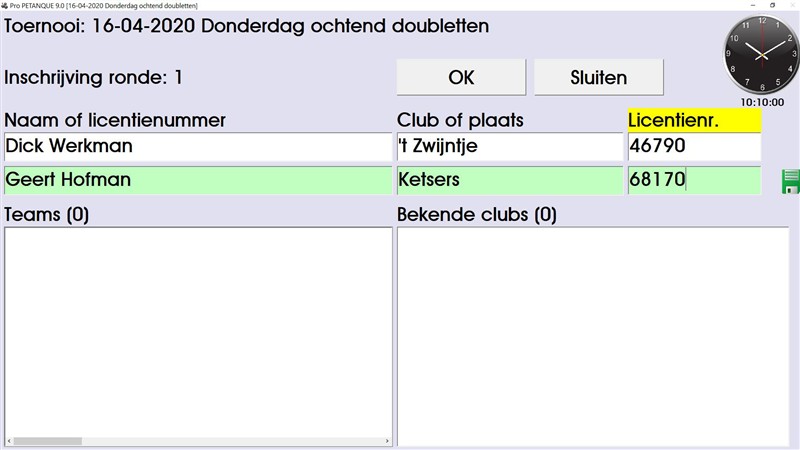
Task: Click inside the empty Teams list box
Action: tap(198, 330)
